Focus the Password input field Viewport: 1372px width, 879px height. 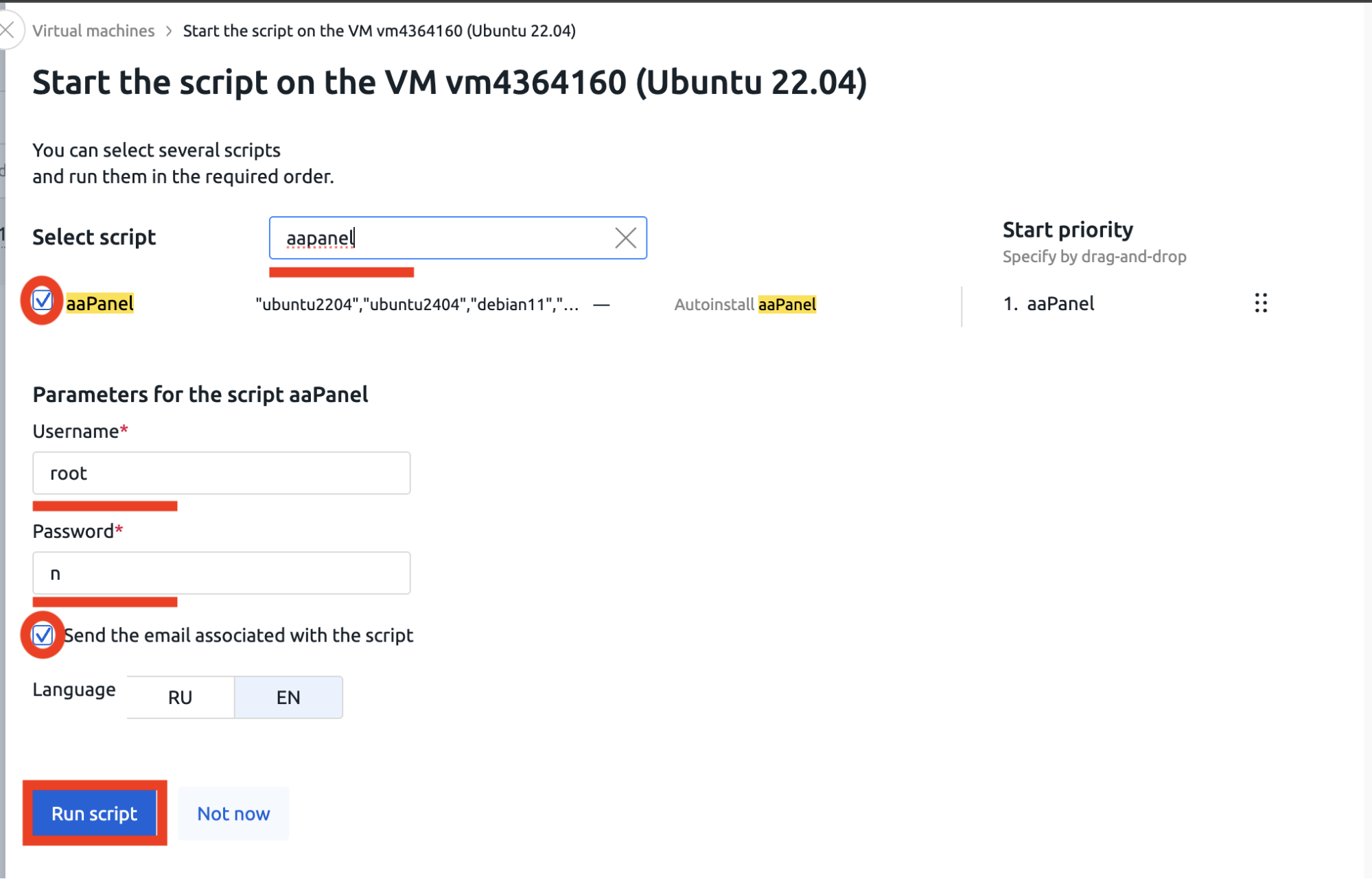(221, 573)
